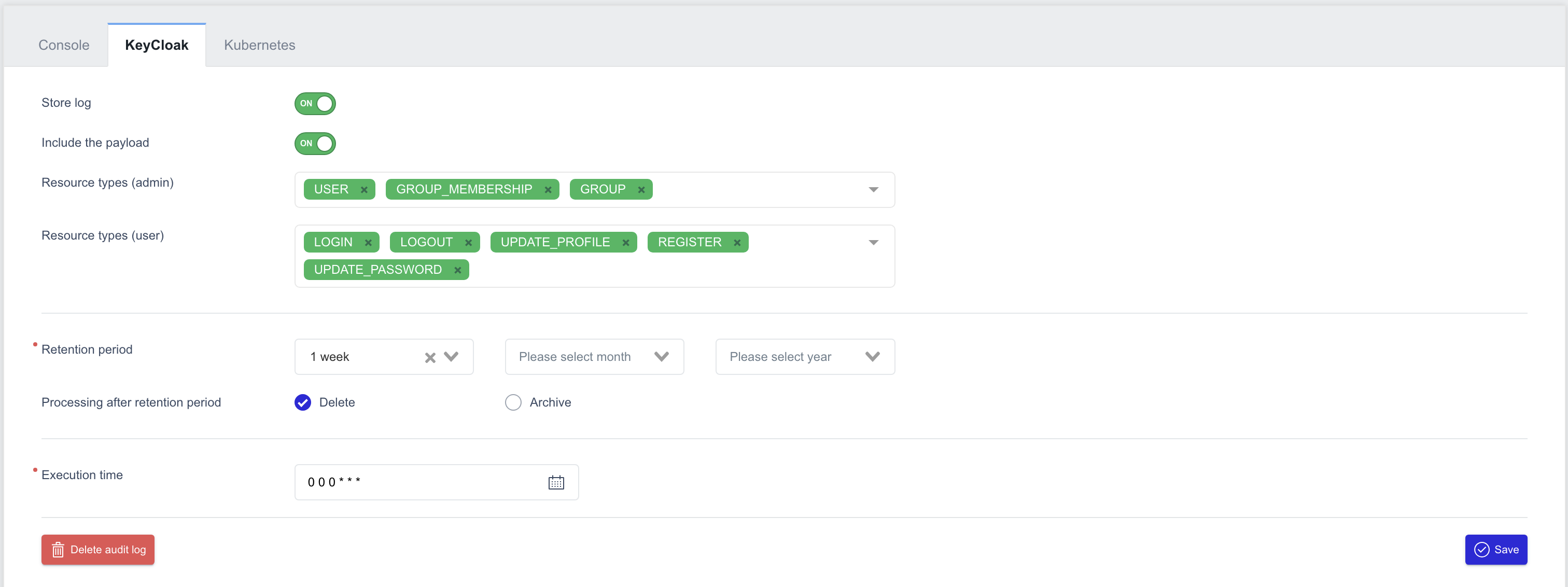Screen dimensions: 1568x587
Task: Click the Delete audit log button
Action: point(98,550)
